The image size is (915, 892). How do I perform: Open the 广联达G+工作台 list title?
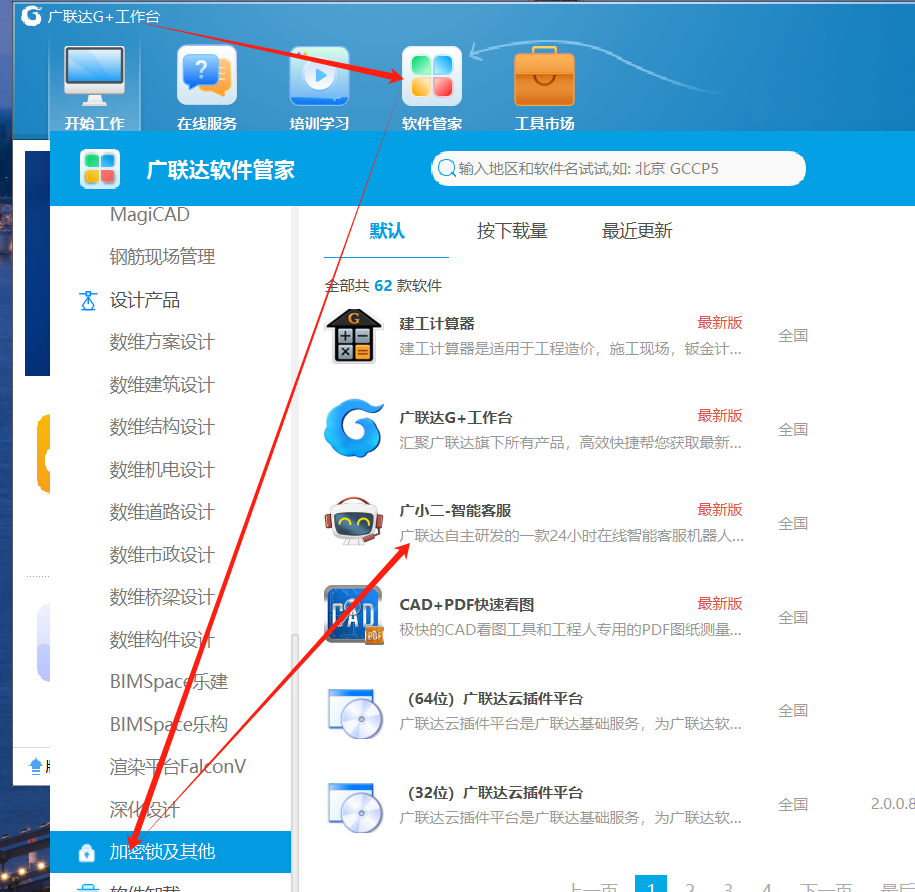tap(456, 418)
